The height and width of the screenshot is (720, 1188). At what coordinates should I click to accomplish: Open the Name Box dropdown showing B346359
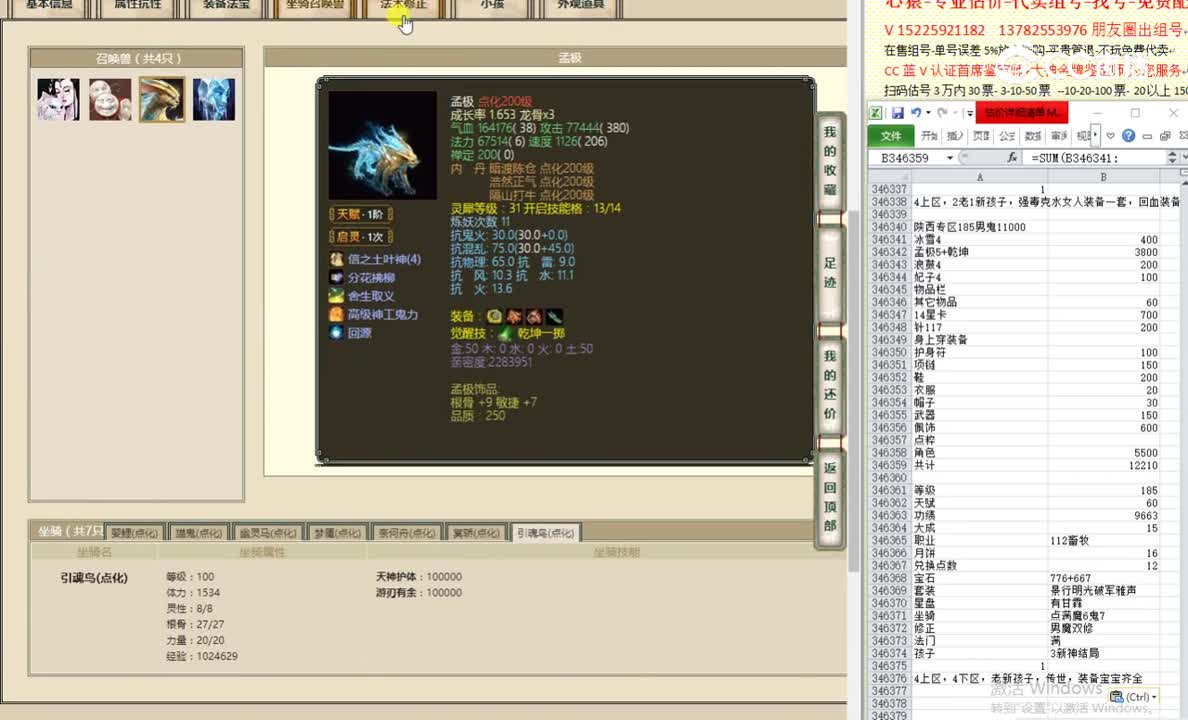coord(949,157)
